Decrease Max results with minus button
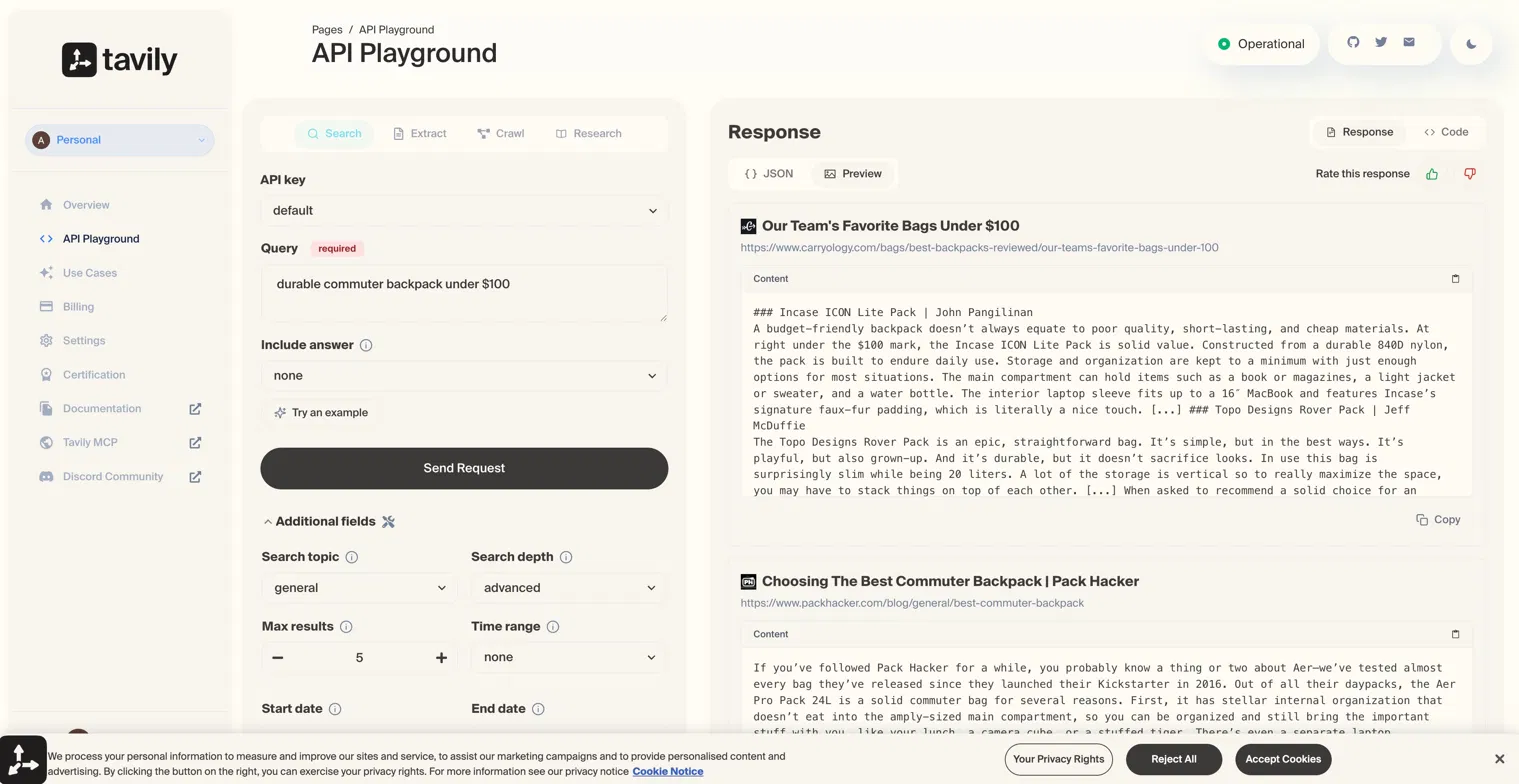The height and width of the screenshot is (784, 1519). 277,657
